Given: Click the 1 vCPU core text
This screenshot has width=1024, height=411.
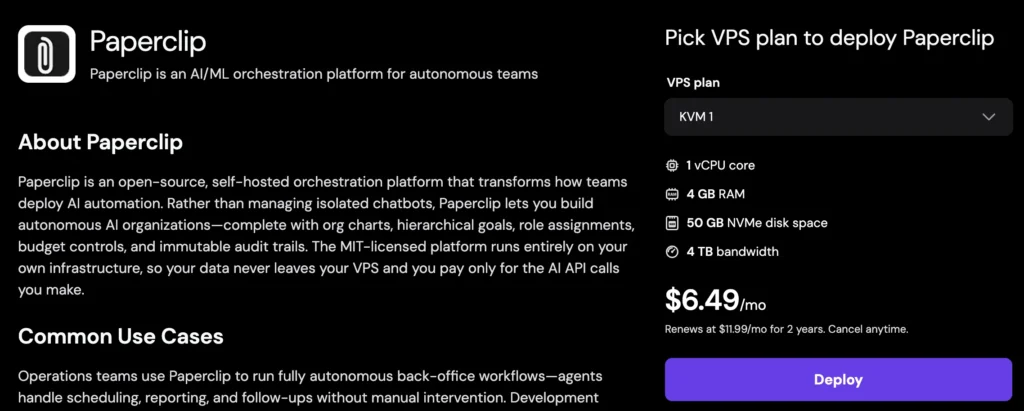Looking at the screenshot, I should 720,165.
